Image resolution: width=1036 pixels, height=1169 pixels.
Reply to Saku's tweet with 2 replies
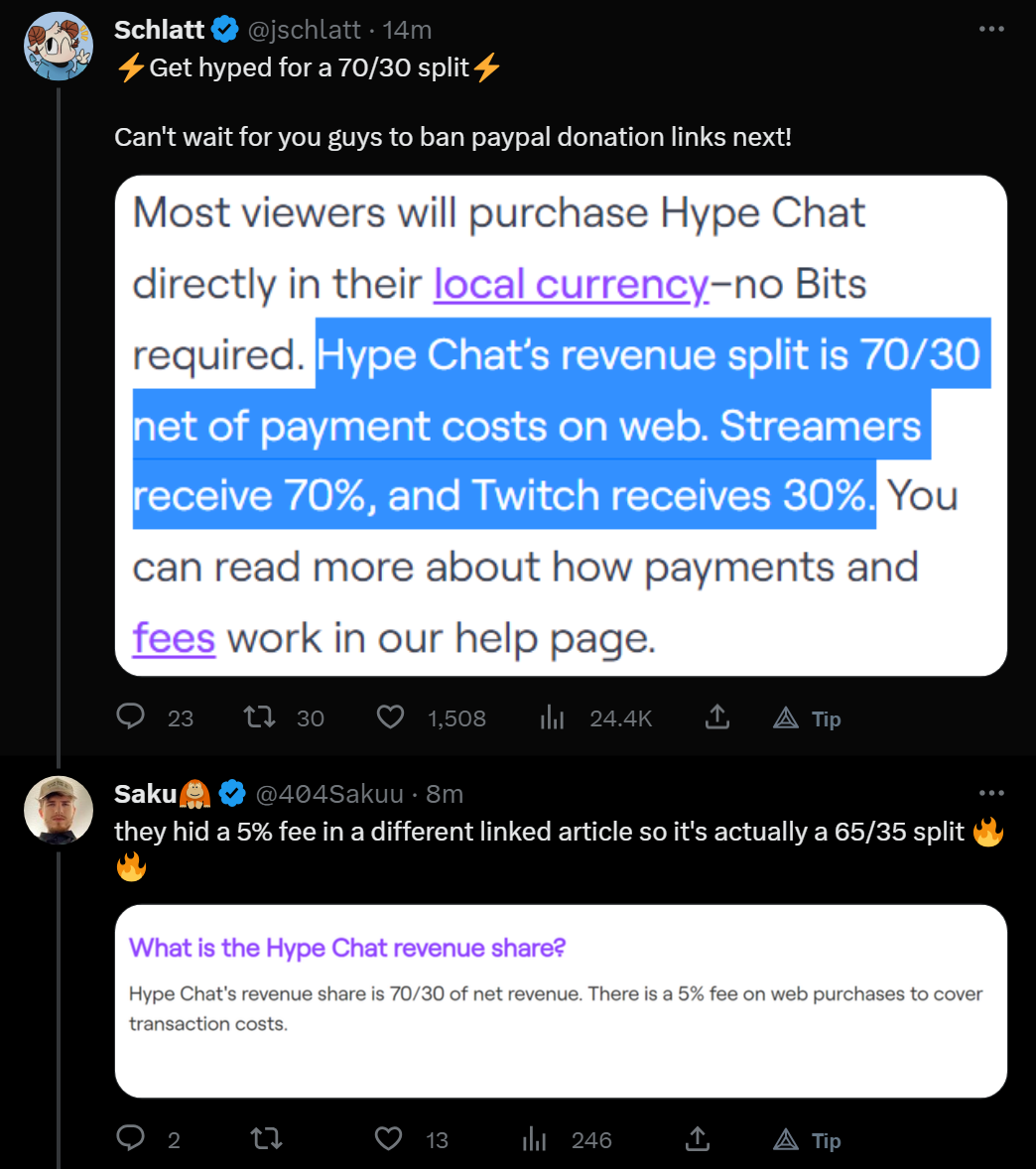point(131,1138)
